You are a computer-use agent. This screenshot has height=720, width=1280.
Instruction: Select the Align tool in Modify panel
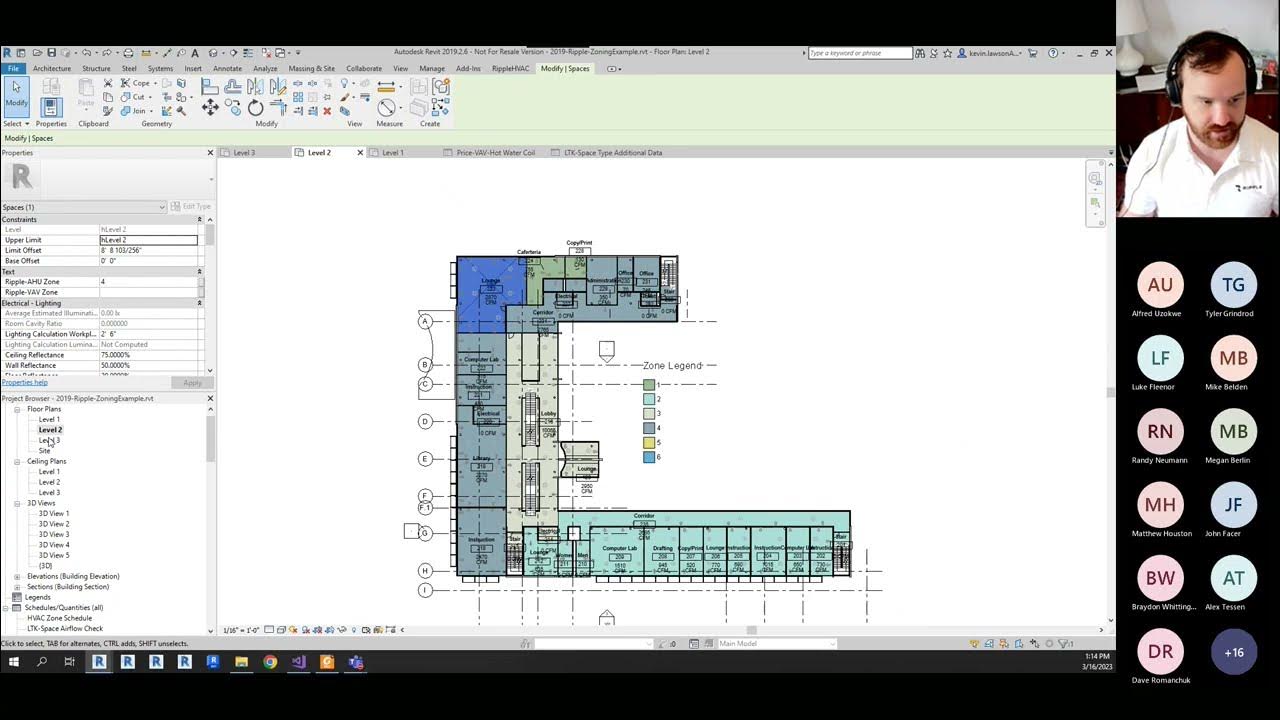(209, 86)
